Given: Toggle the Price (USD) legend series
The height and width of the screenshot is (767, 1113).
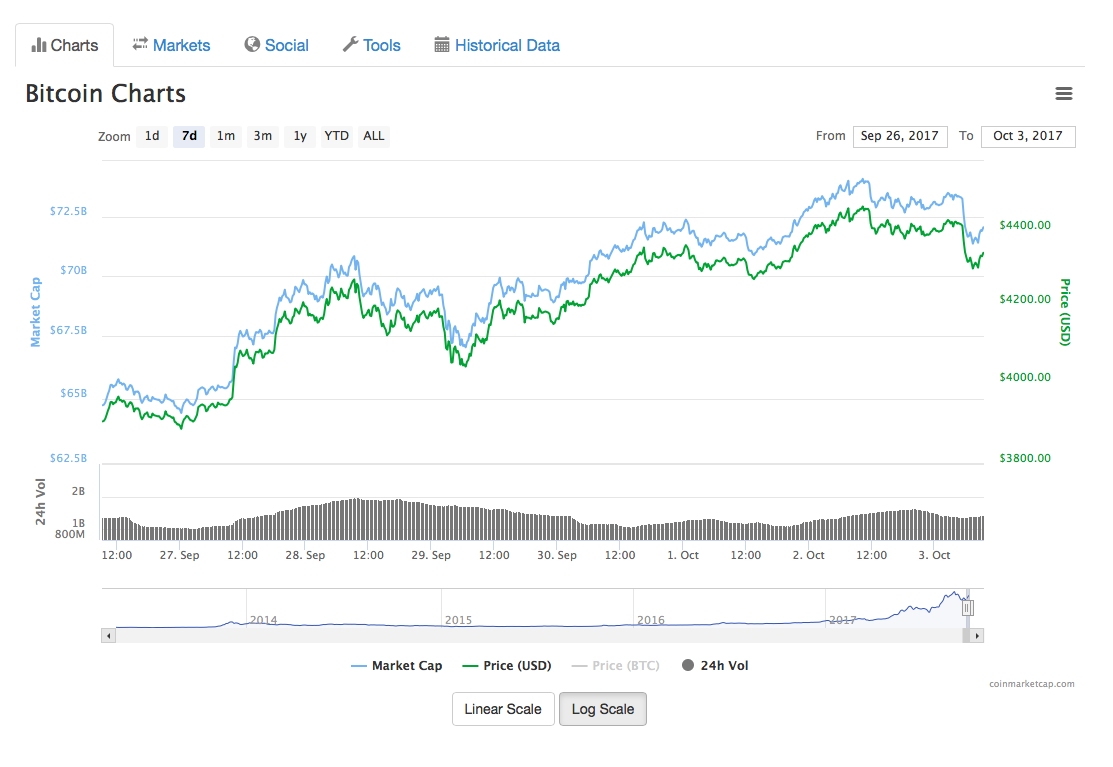Looking at the screenshot, I should tap(506, 666).
